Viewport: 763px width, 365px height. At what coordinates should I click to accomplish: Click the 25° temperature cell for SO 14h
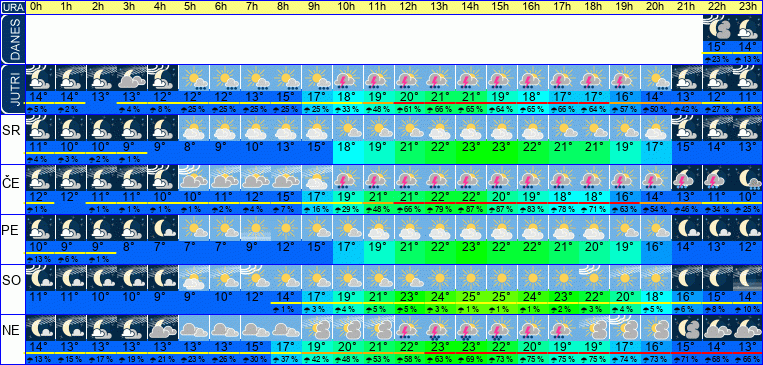(470, 296)
